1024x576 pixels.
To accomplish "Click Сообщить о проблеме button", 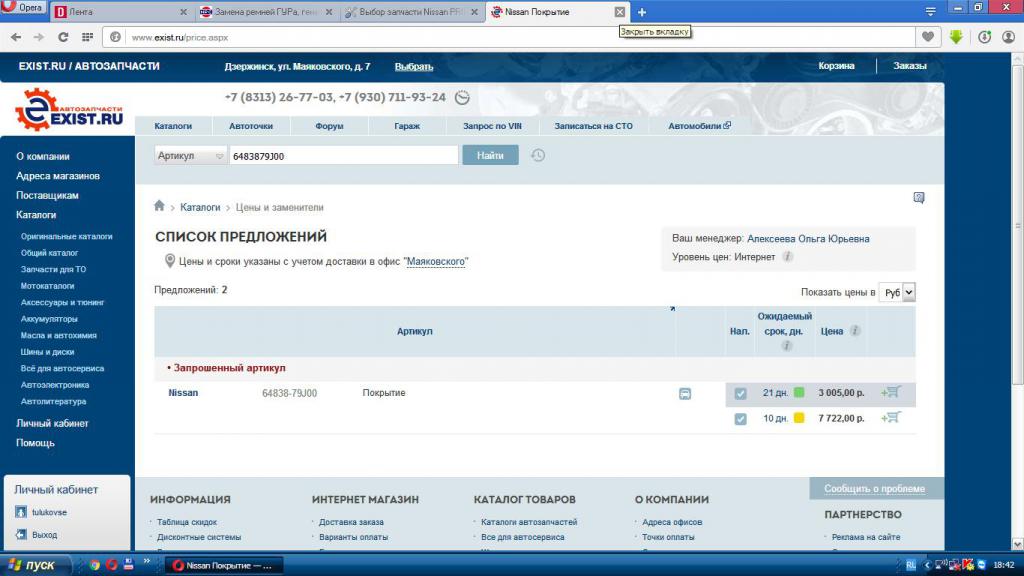I will pos(874,488).
